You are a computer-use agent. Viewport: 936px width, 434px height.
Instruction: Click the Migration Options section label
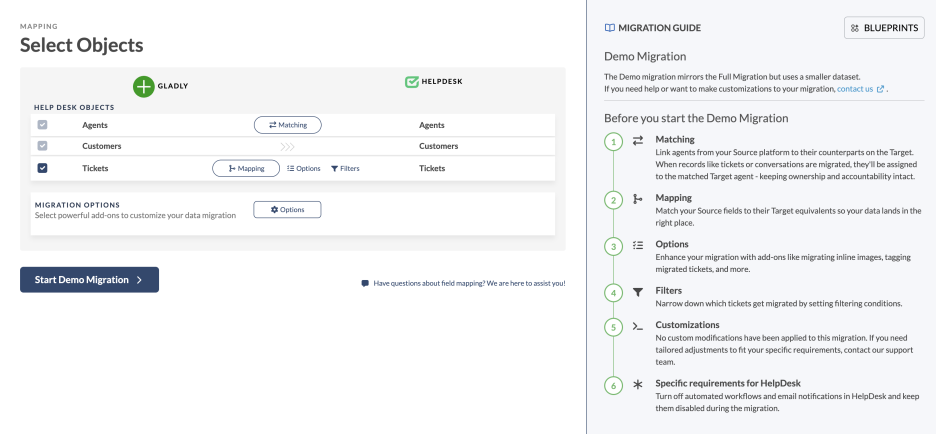tap(77, 205)
